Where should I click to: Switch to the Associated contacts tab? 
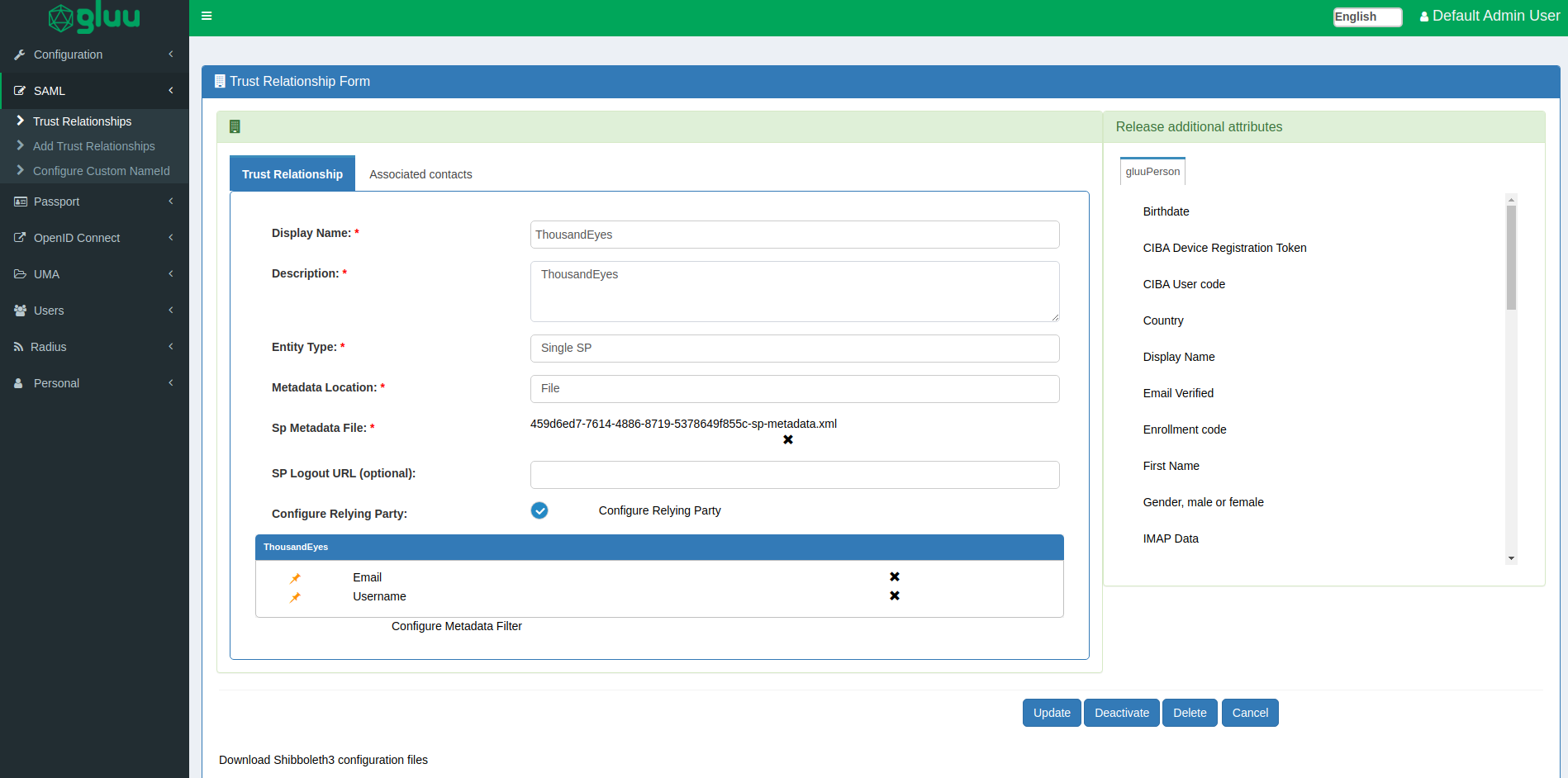point(421,174)
